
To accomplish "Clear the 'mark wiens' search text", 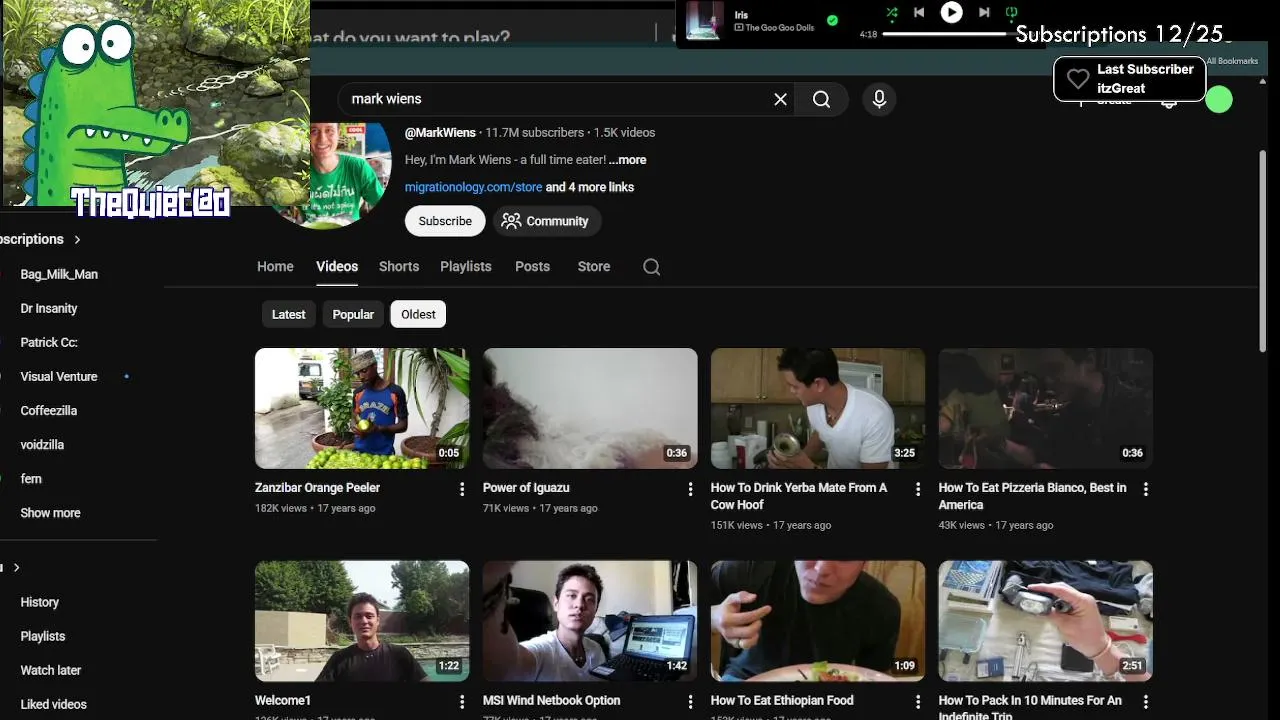I will 780,99.
